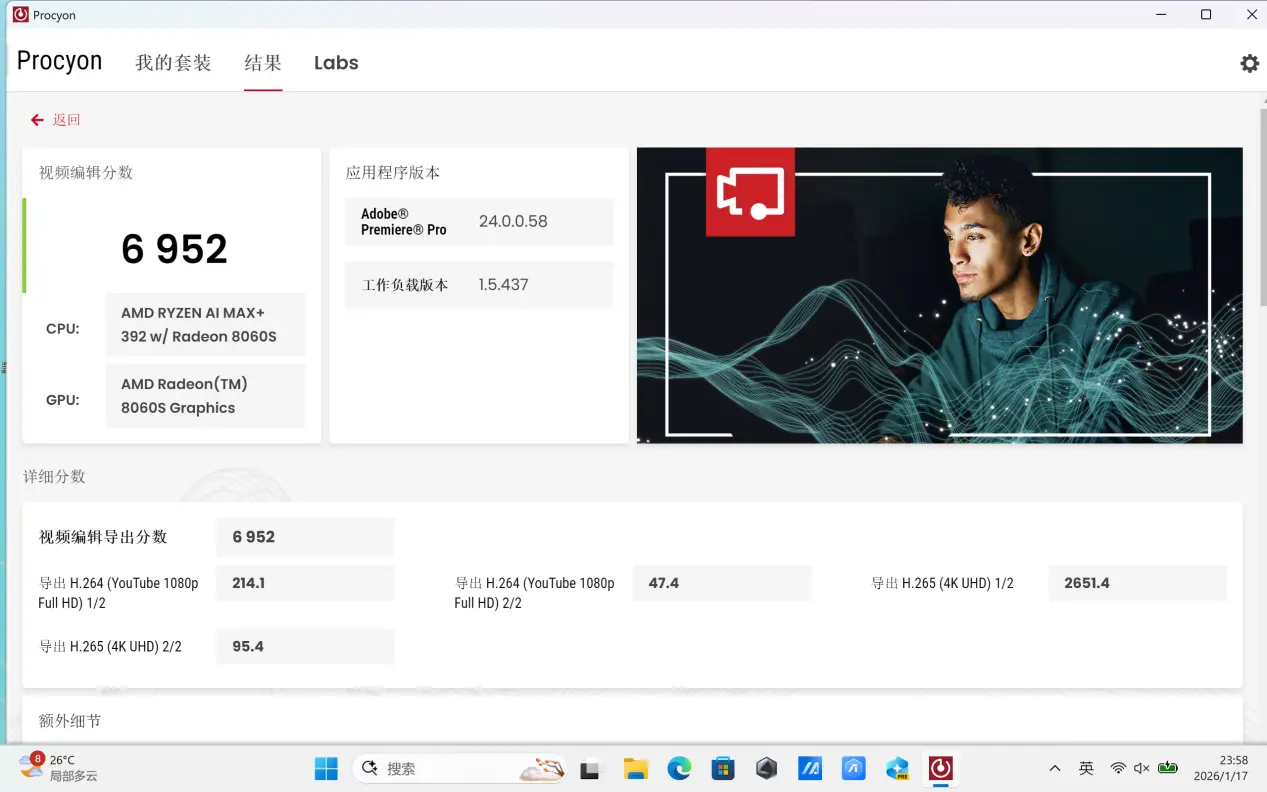Open Microsoft Store from the taskbar

click(723, 768)
